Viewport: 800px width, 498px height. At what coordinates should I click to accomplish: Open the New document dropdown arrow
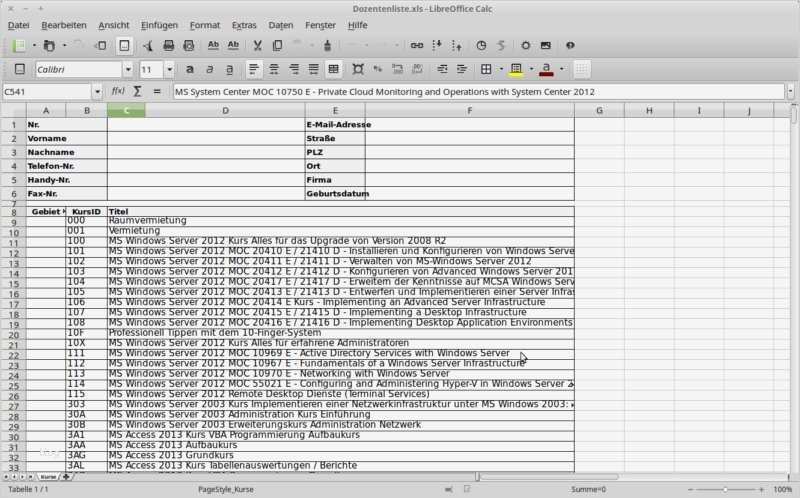(34, 46)
